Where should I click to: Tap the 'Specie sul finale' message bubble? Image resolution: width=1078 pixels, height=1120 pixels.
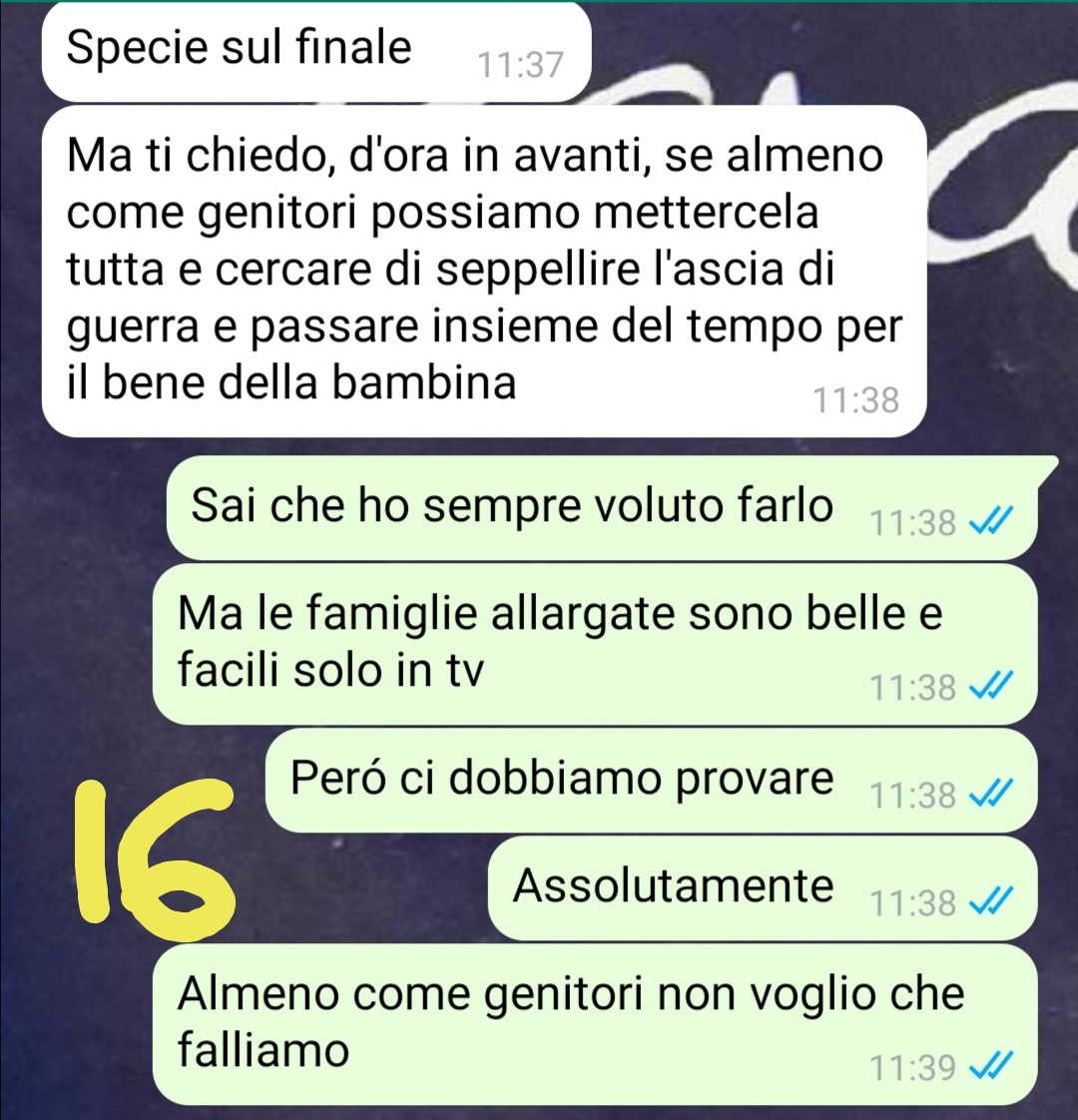[316, 52]
